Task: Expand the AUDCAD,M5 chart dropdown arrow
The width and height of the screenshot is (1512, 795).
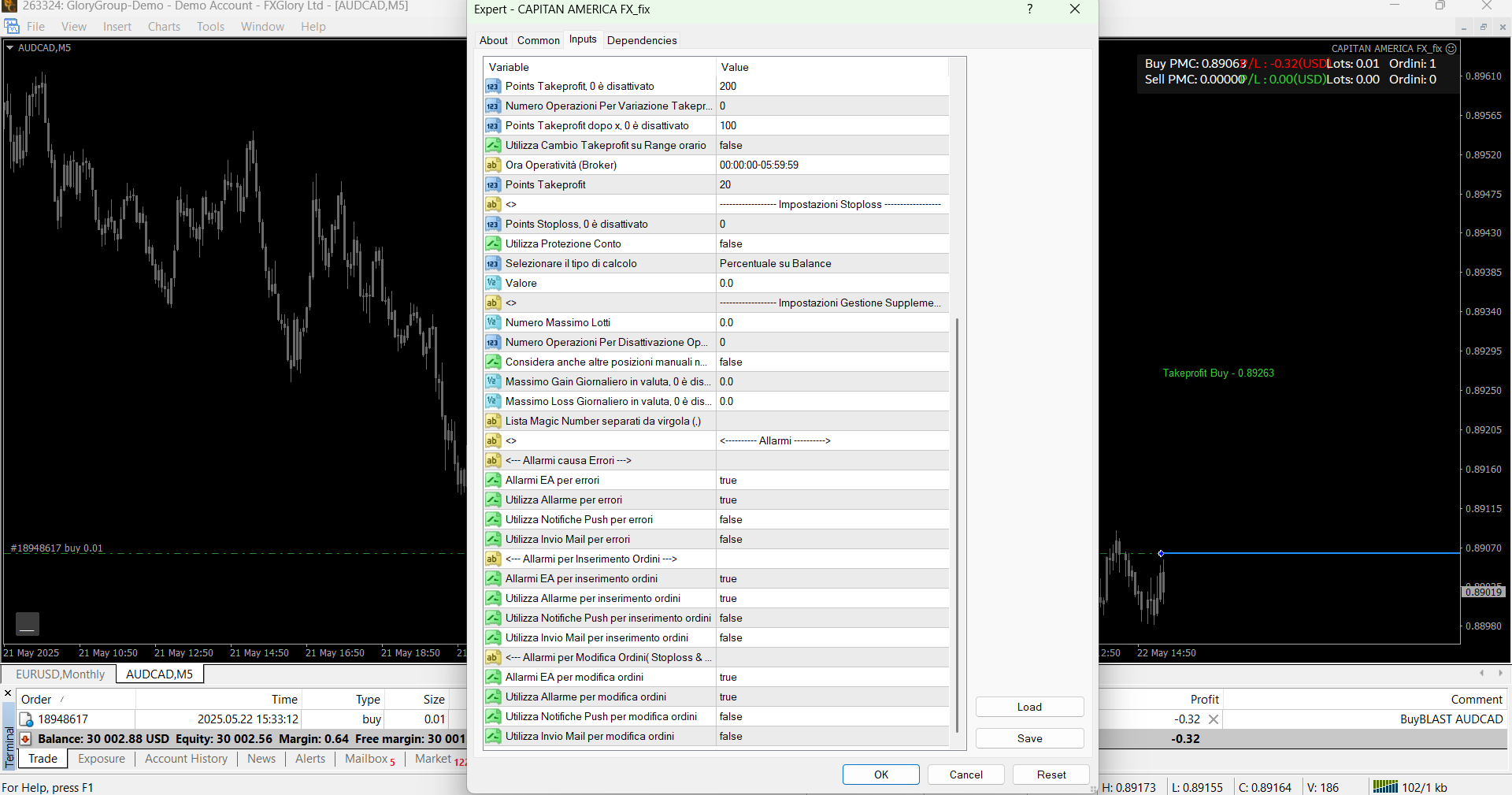Action: pyautogui.click(x=10, y=48)
